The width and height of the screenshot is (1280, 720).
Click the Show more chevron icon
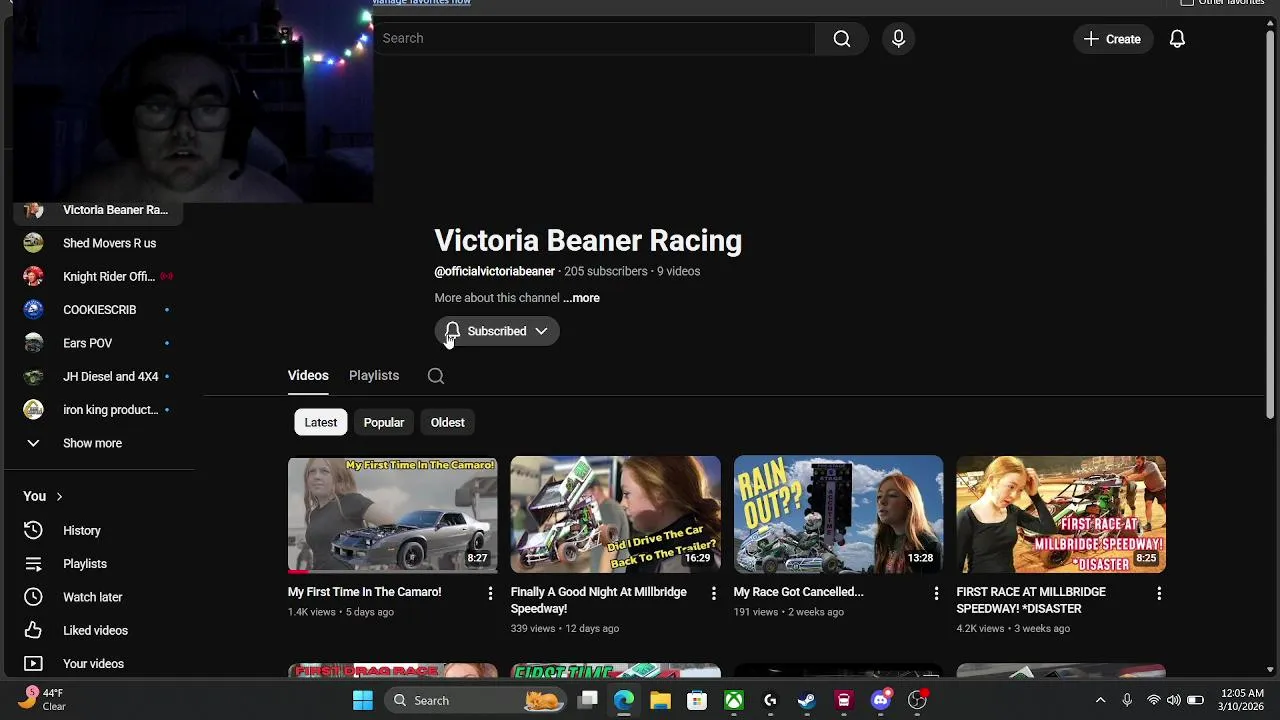click(33, 443)
